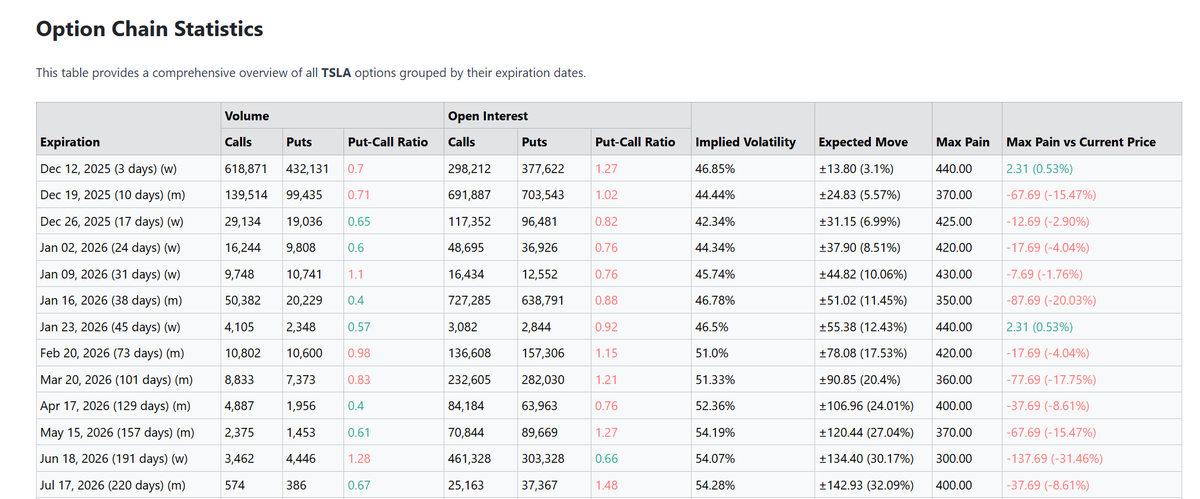This screenshot has width=1200, height=499.
Task: Click expected move ±106.96 (24.01%)
Action: [x=866, y=406]
